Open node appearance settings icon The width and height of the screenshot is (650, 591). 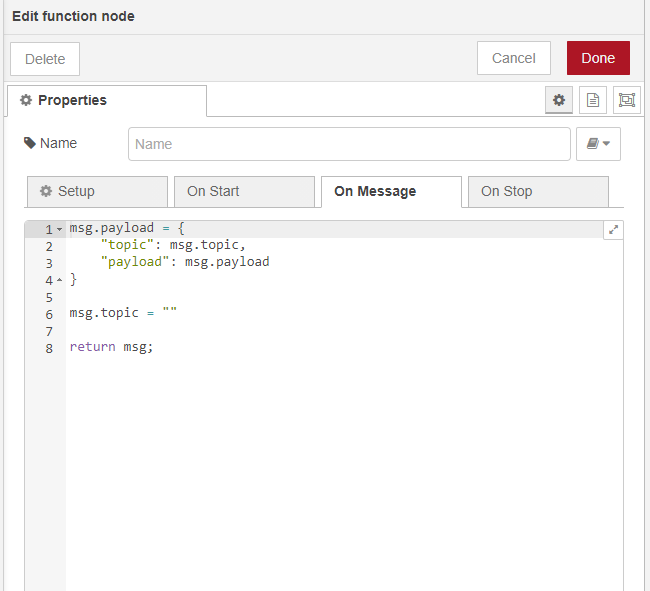tap(627, 100)
